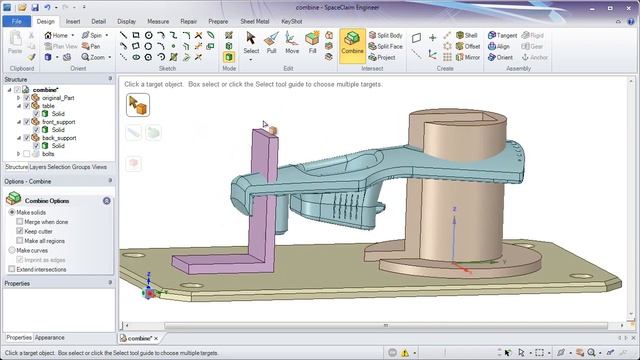Image resolution: width=640 pixels, height=360 pixels.
Task: Open the Select tool dropdown arrow
Action: tap(251, 60)
